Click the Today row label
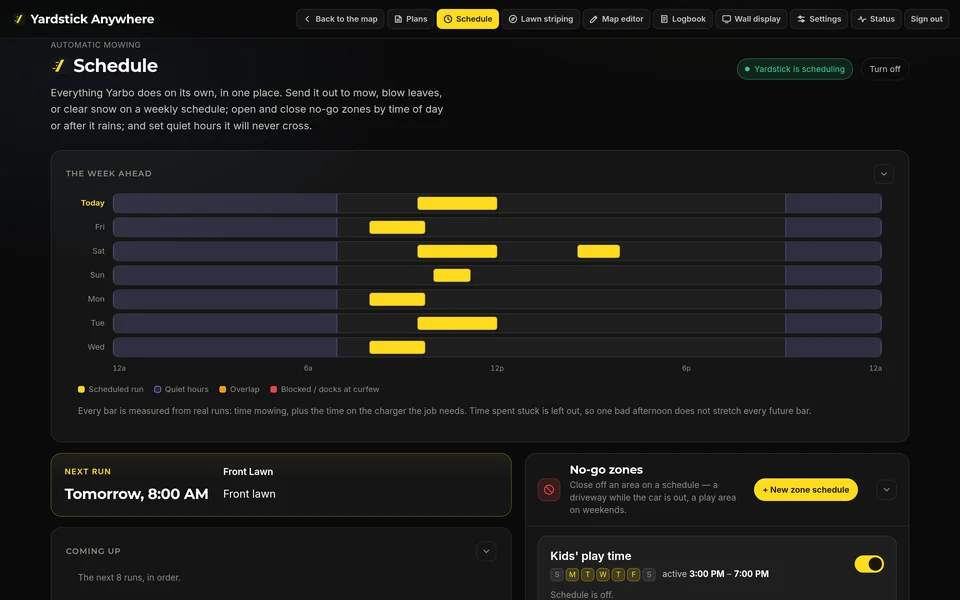 92,203
